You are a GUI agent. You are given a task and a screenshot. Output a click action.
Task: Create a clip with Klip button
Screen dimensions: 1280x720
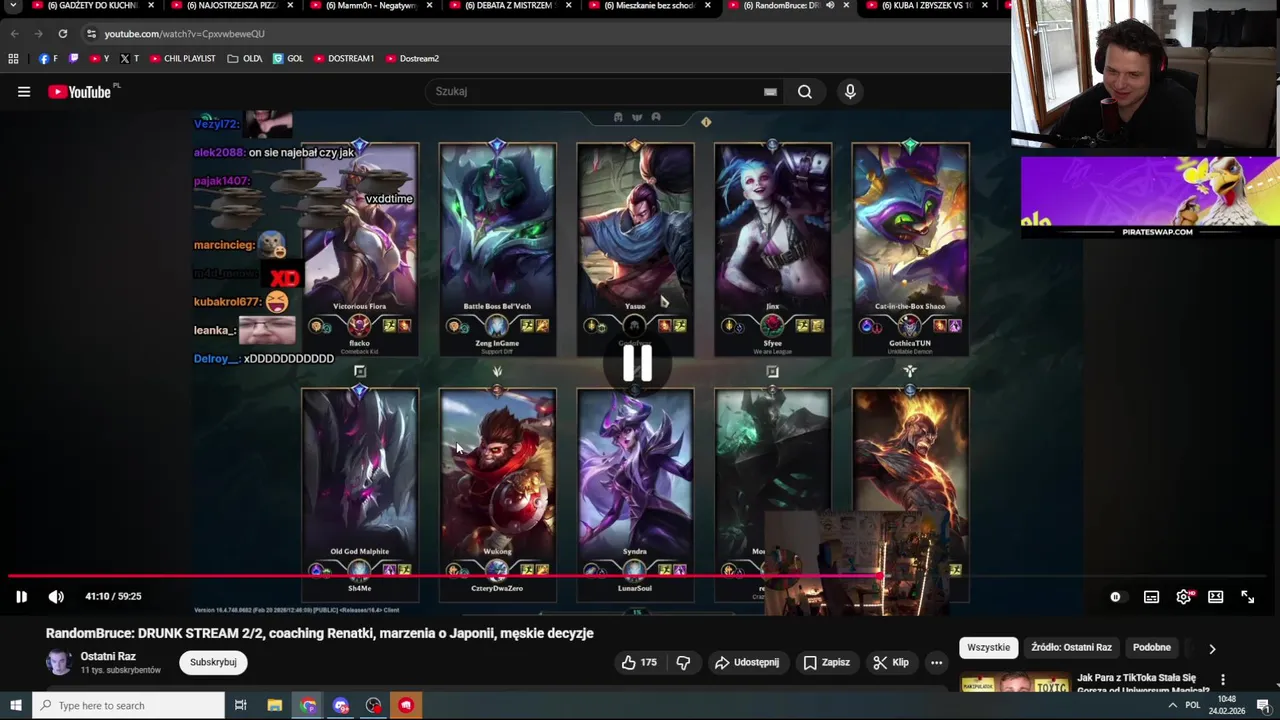[x=890, y=662]
